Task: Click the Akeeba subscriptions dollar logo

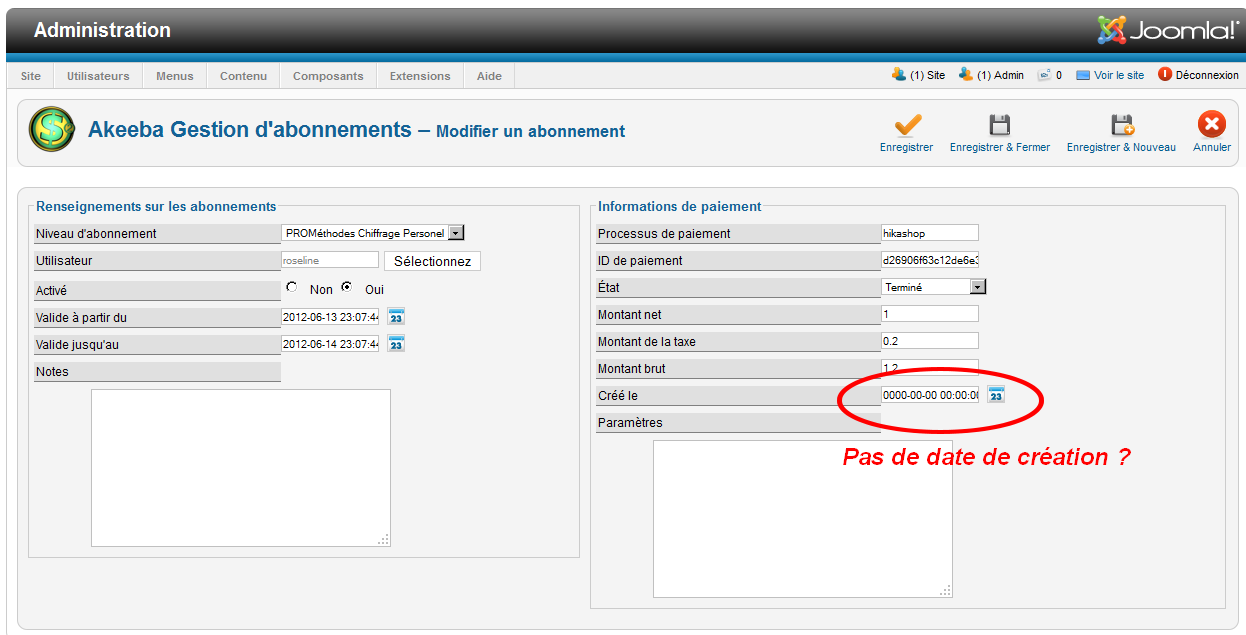Action: (51, 130)
